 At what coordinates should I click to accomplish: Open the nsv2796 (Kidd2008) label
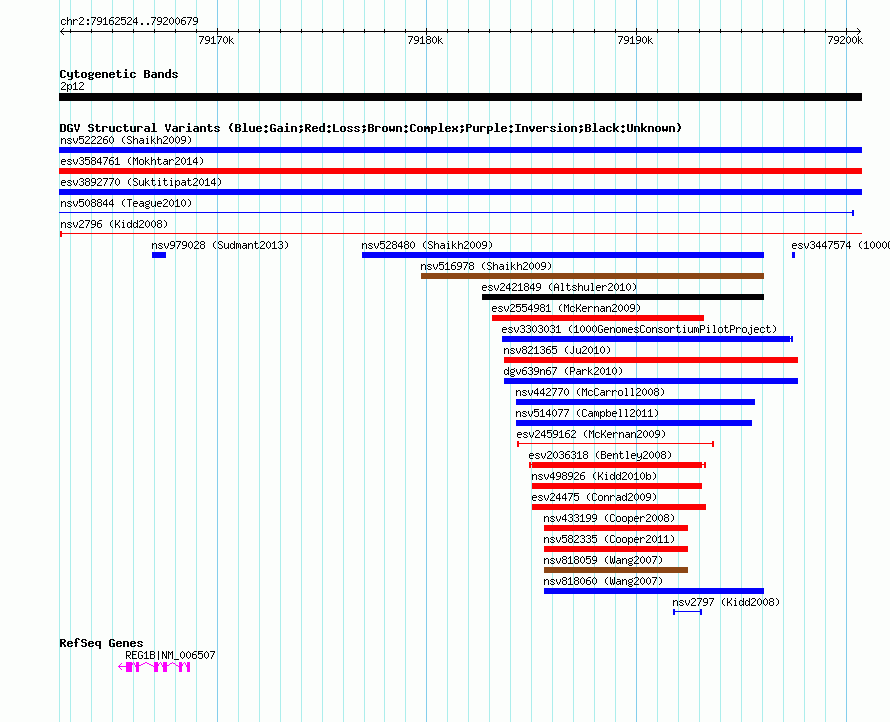point(114,224)
